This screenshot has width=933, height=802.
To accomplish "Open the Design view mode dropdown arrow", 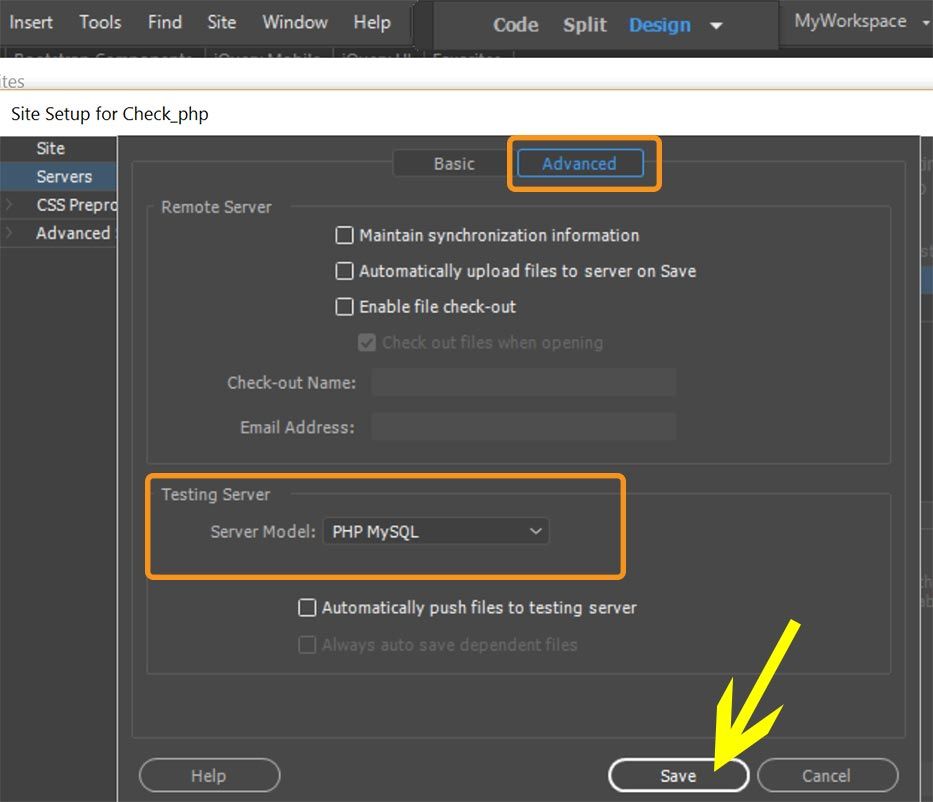I will click(x=716, y=26).
